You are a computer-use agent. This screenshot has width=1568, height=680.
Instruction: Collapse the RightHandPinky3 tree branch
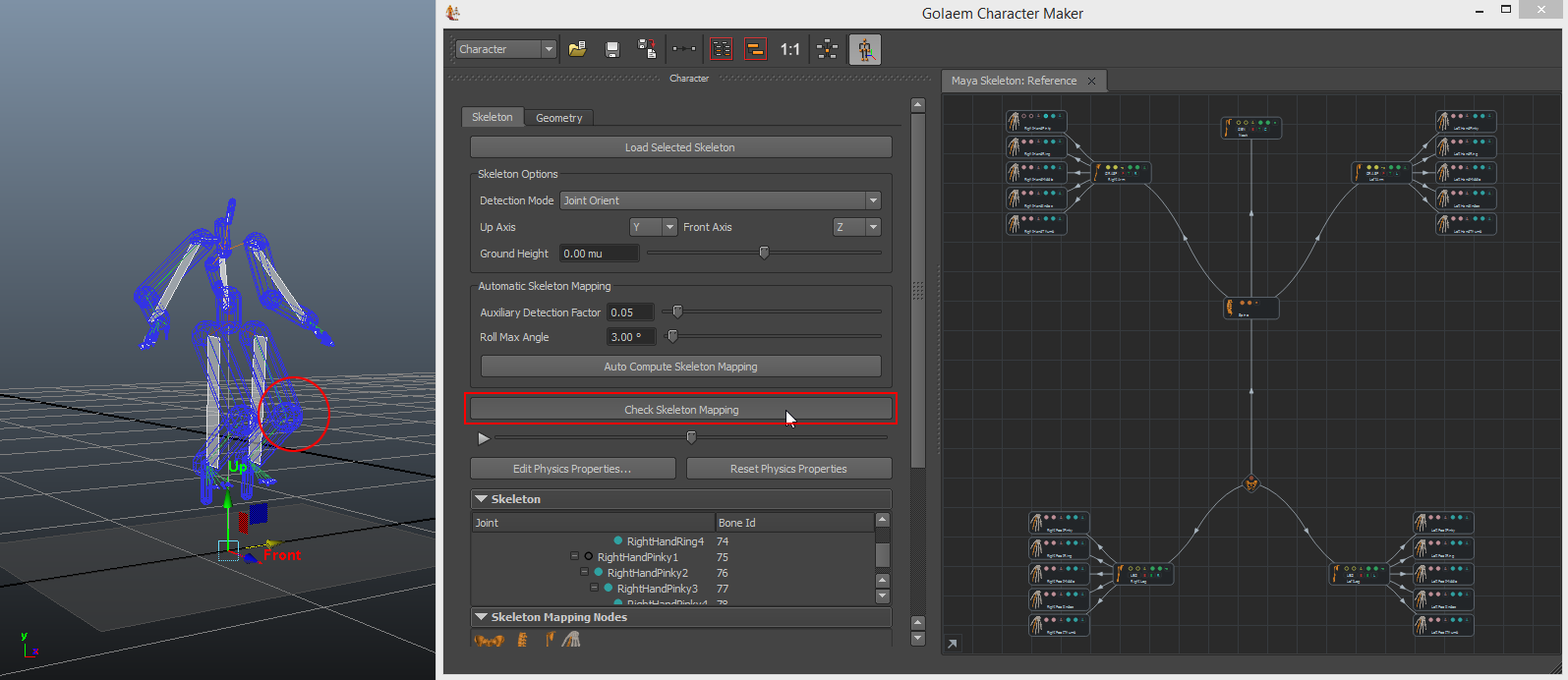pos(595,588)
